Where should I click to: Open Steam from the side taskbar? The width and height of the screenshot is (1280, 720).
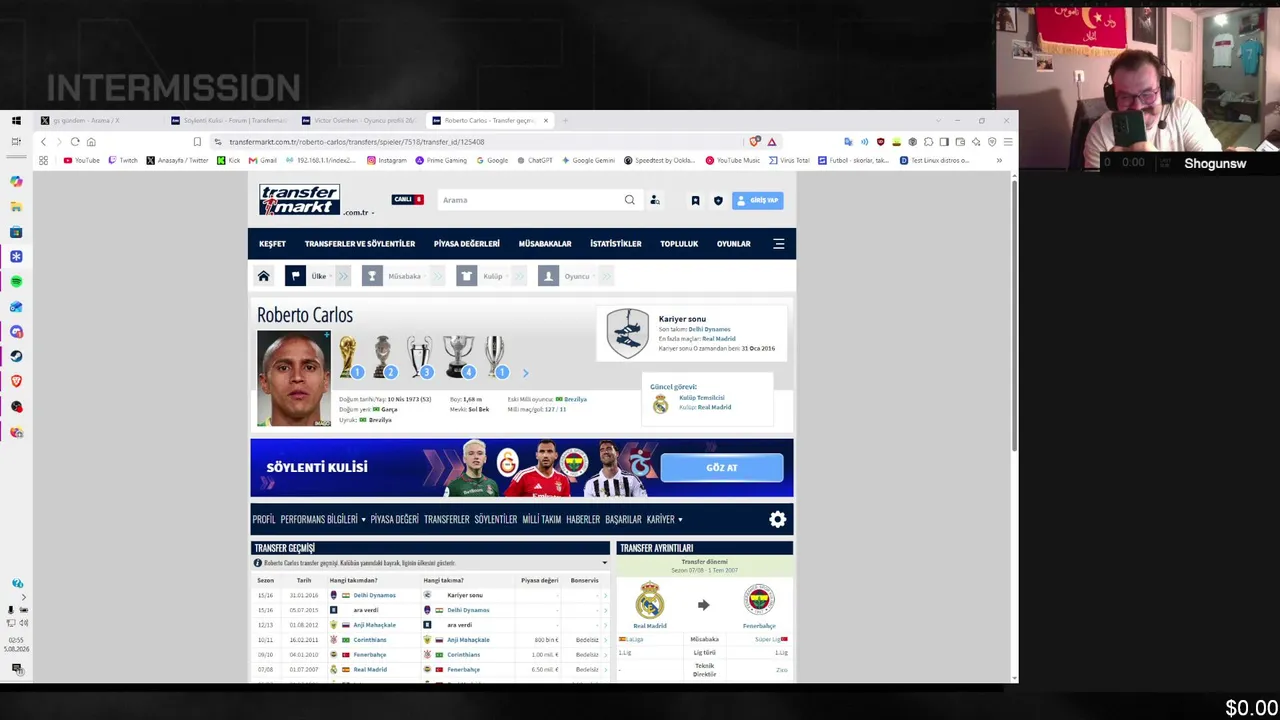(x=16, y=356)
